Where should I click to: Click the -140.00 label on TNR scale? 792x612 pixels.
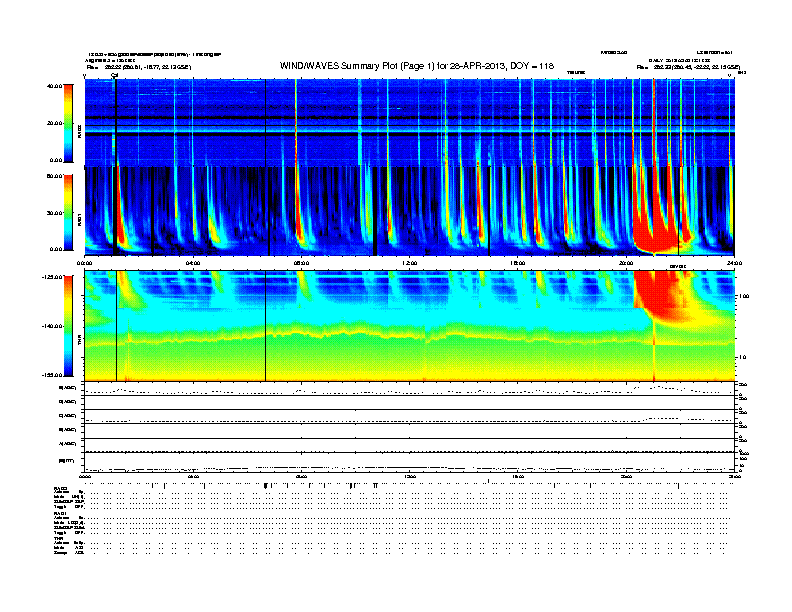pyautogui.click(x=52, y=326)
